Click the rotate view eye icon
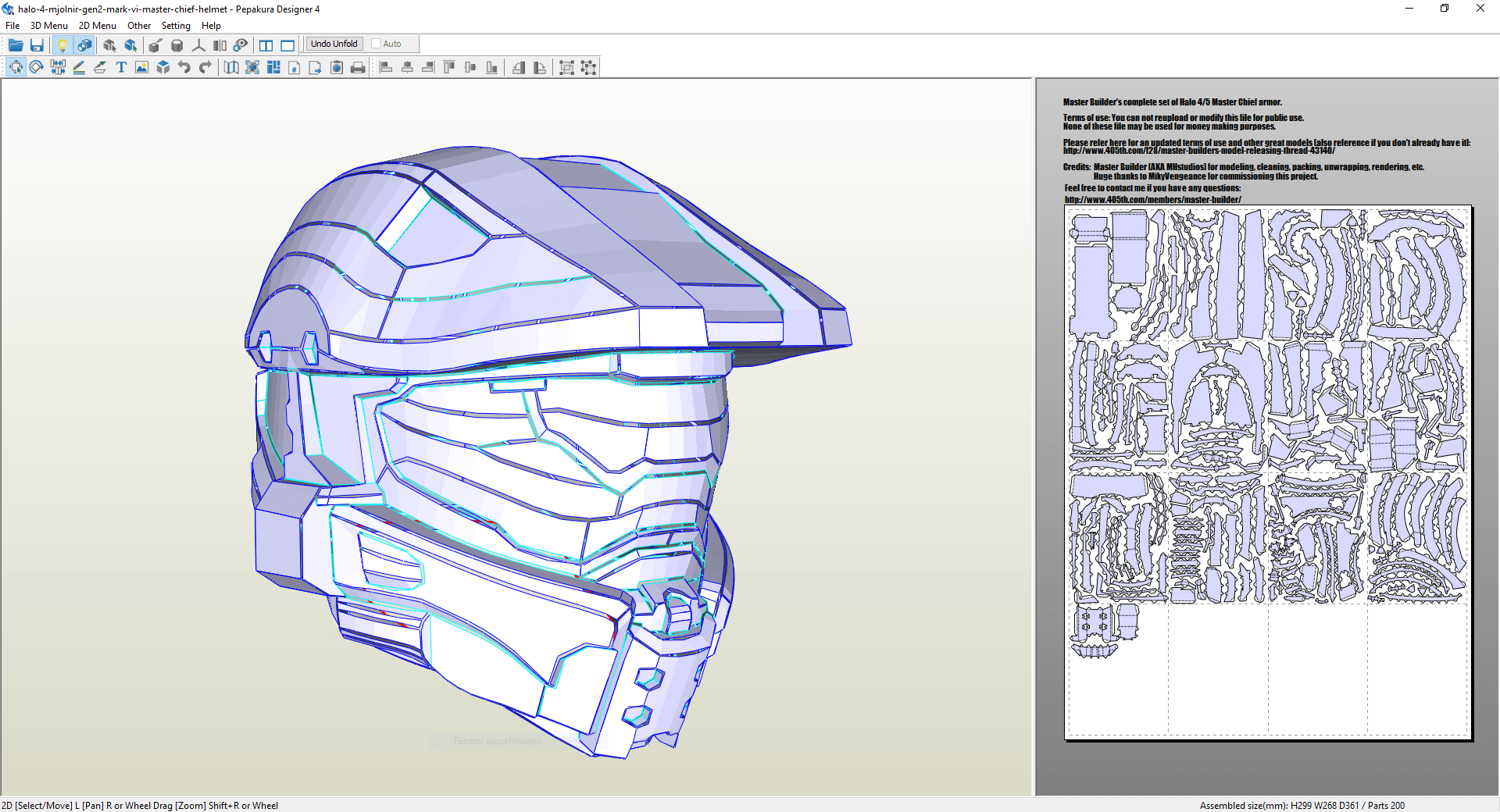Screen dimensions: 1500x812 [241, 45]
